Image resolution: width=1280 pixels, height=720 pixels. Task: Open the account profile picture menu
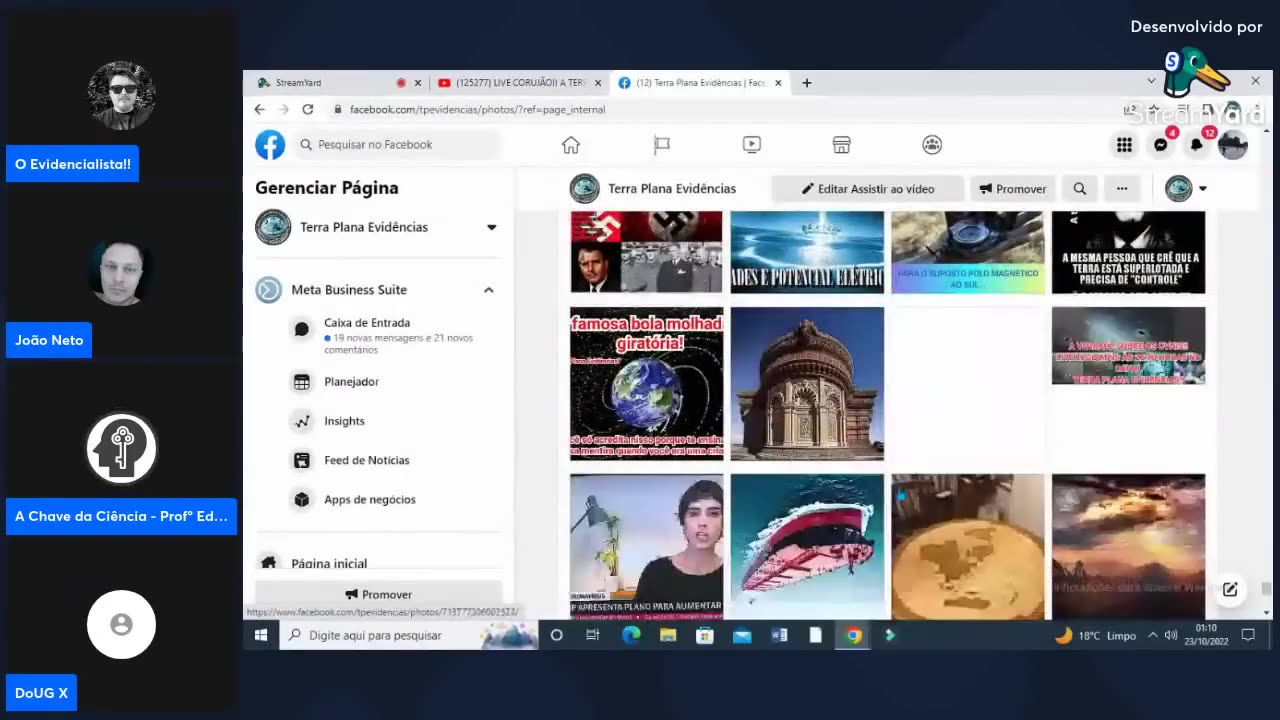1233,145
